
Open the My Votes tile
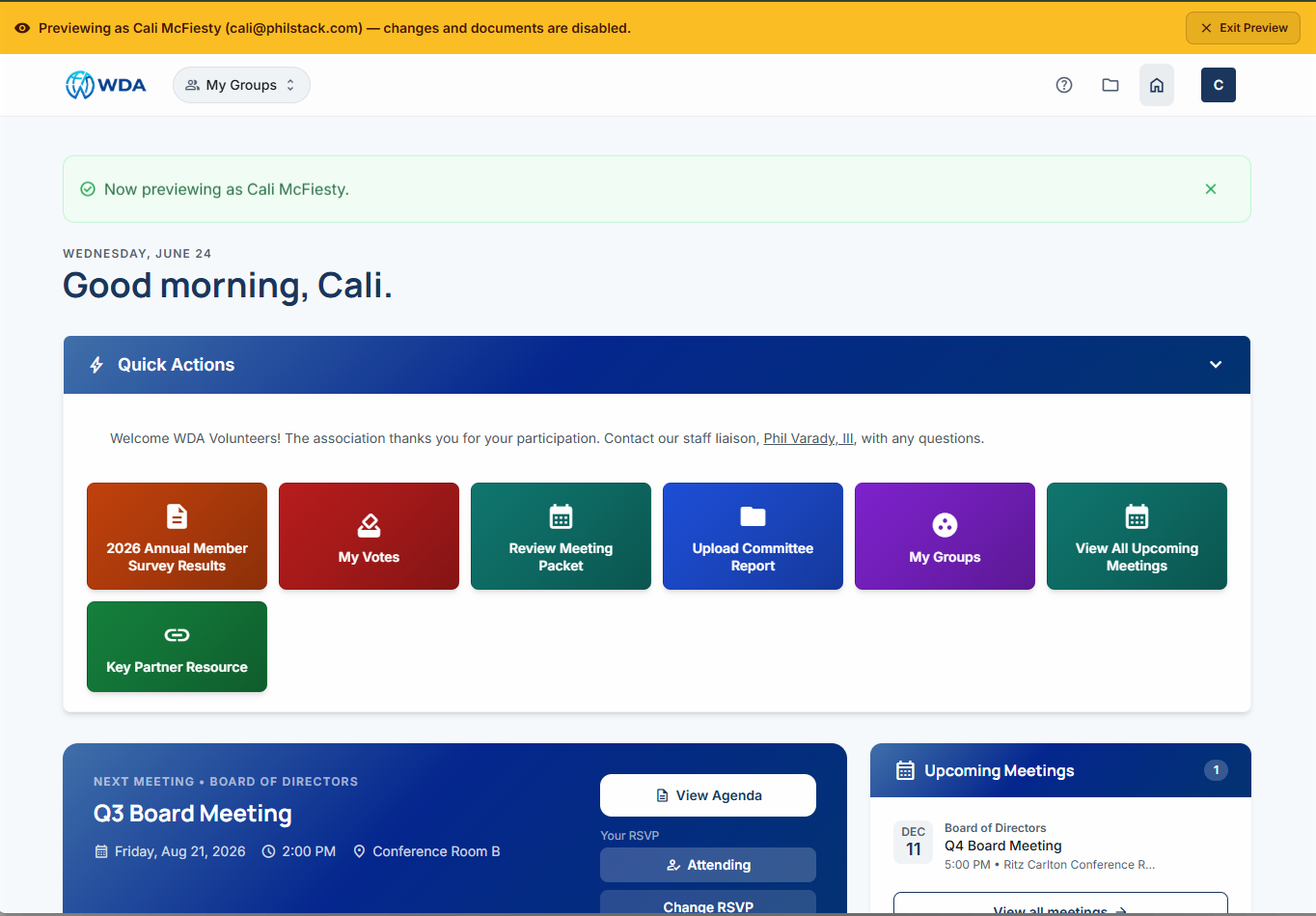[369, 536]
